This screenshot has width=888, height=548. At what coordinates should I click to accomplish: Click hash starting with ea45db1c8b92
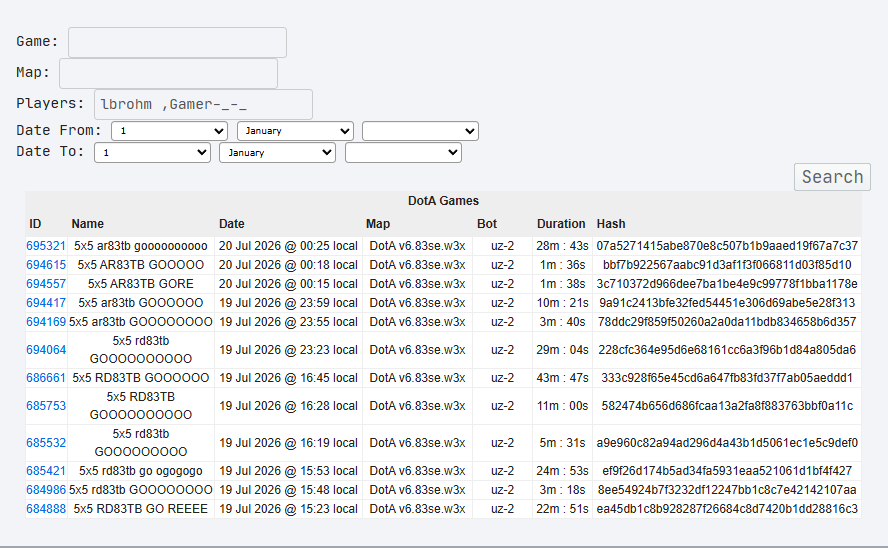727,509
